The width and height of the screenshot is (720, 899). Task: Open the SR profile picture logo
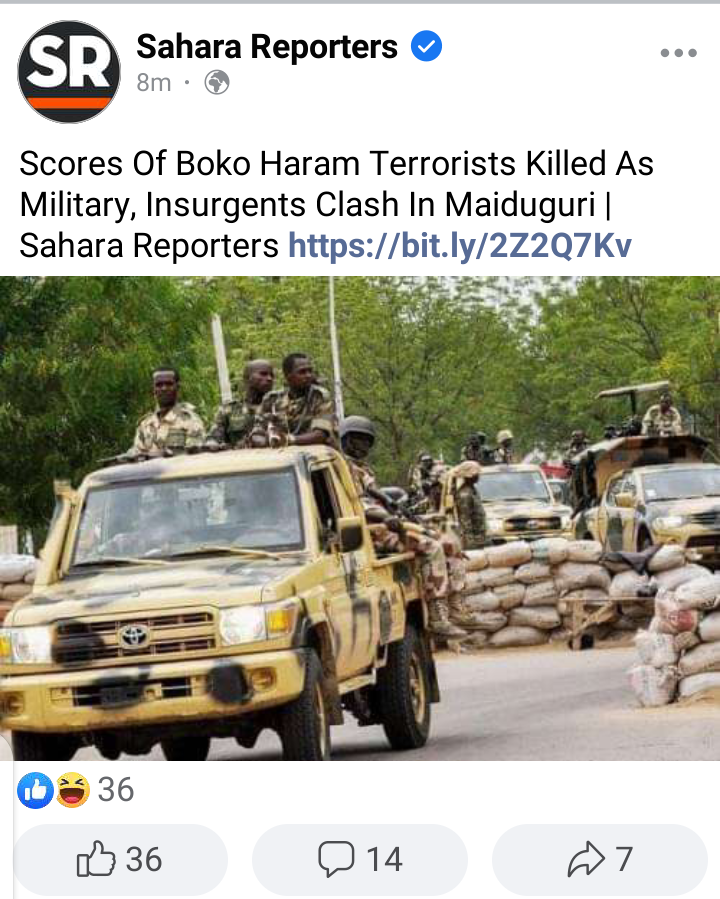(69, 72)
